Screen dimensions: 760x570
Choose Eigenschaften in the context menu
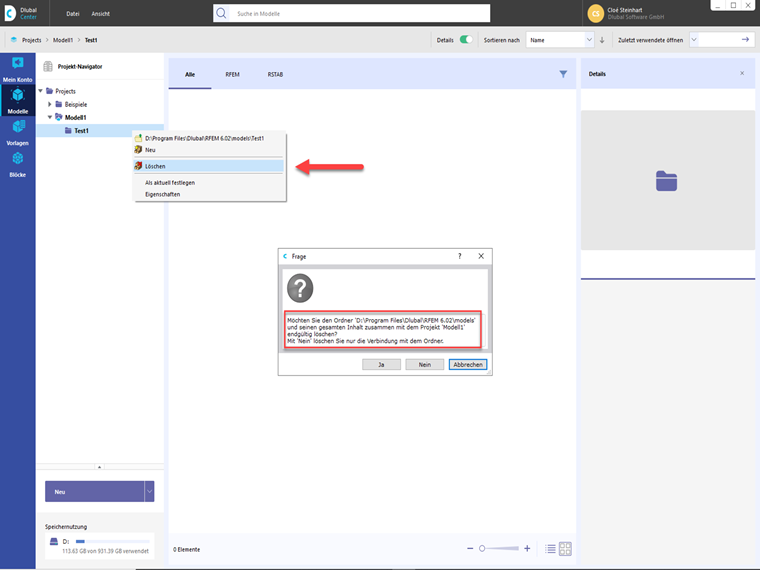(209, 194)
